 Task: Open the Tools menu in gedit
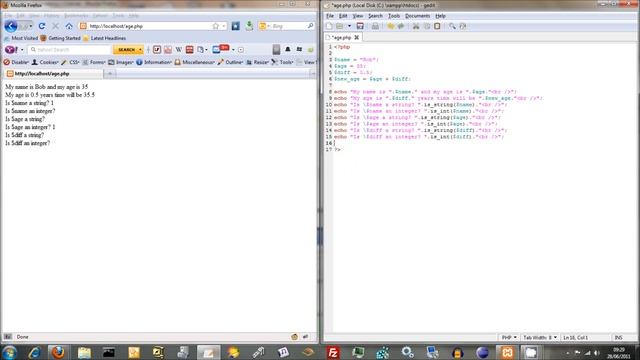pyautogui.click(x=394, y=16)
